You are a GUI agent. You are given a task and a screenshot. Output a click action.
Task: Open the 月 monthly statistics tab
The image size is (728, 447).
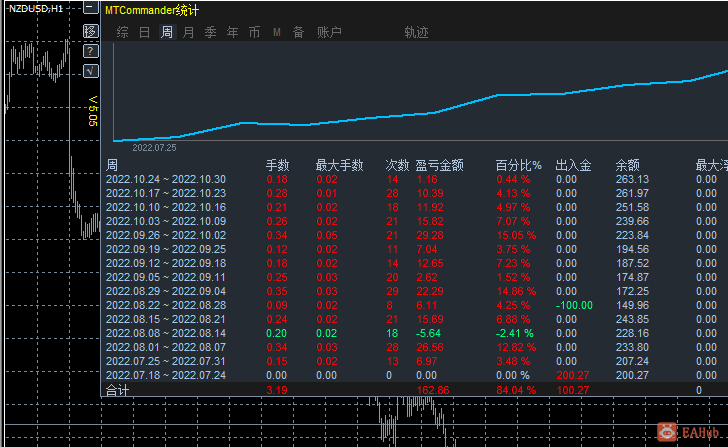tap(188, 32)
